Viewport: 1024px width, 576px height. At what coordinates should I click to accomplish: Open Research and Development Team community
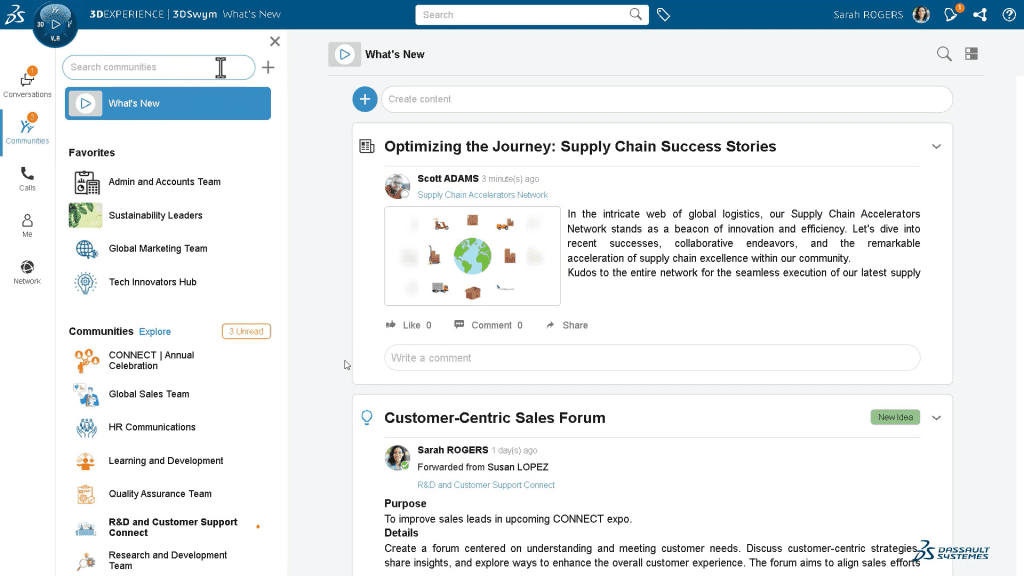[x=168, y=560]
